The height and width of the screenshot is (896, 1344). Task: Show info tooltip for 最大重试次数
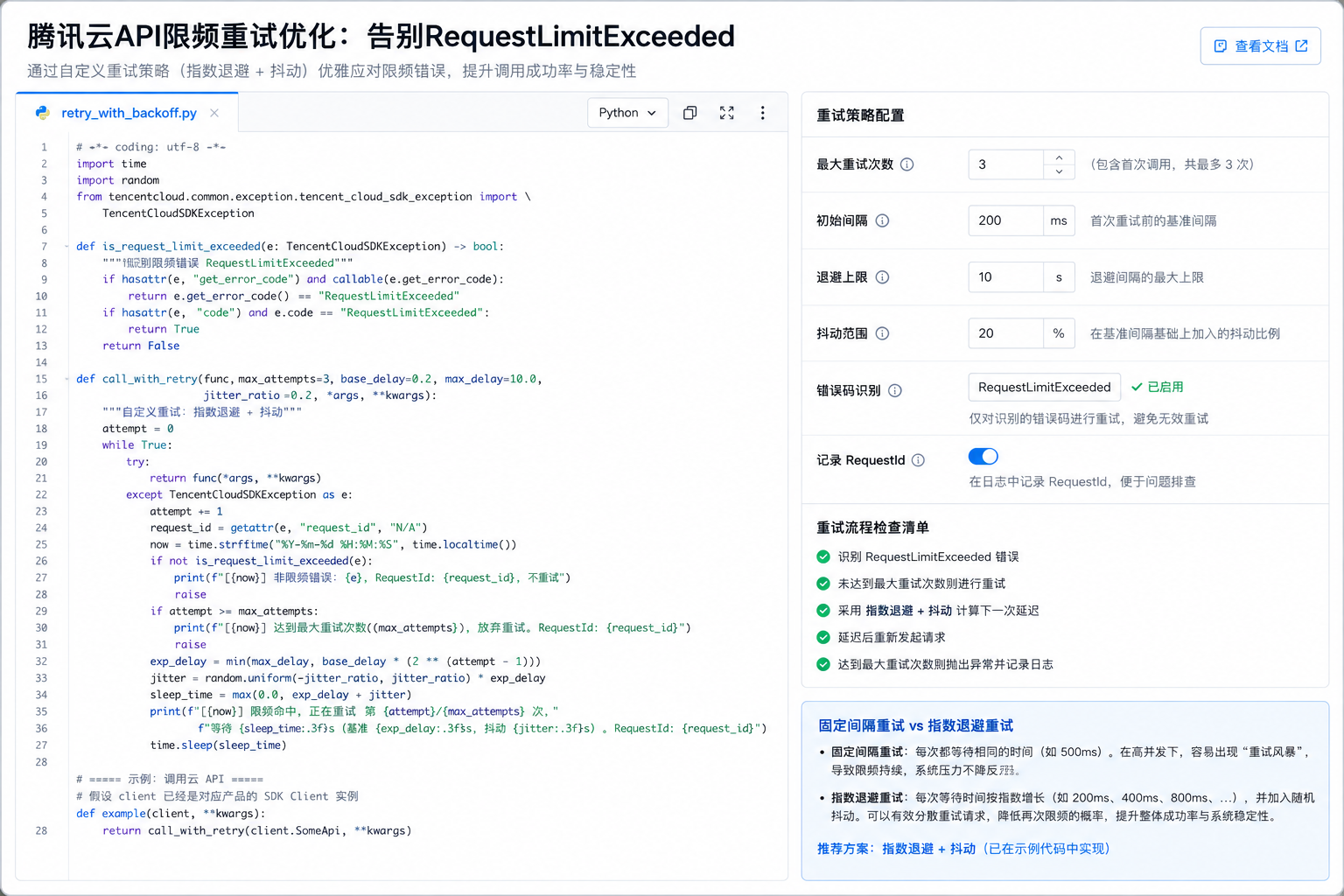907,164
